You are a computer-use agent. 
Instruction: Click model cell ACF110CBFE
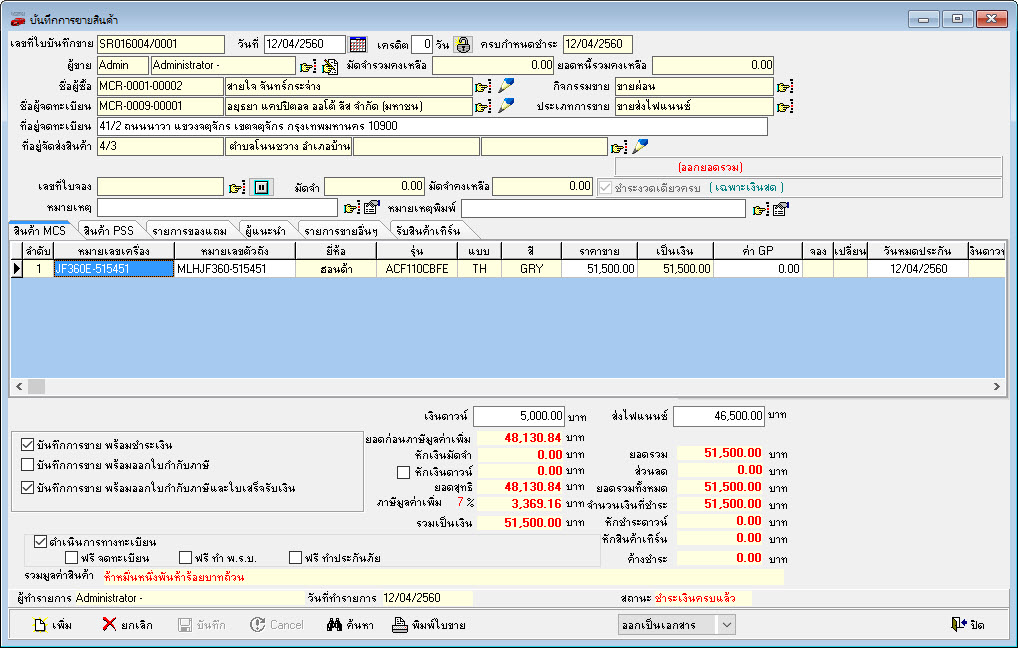point(417,269)
